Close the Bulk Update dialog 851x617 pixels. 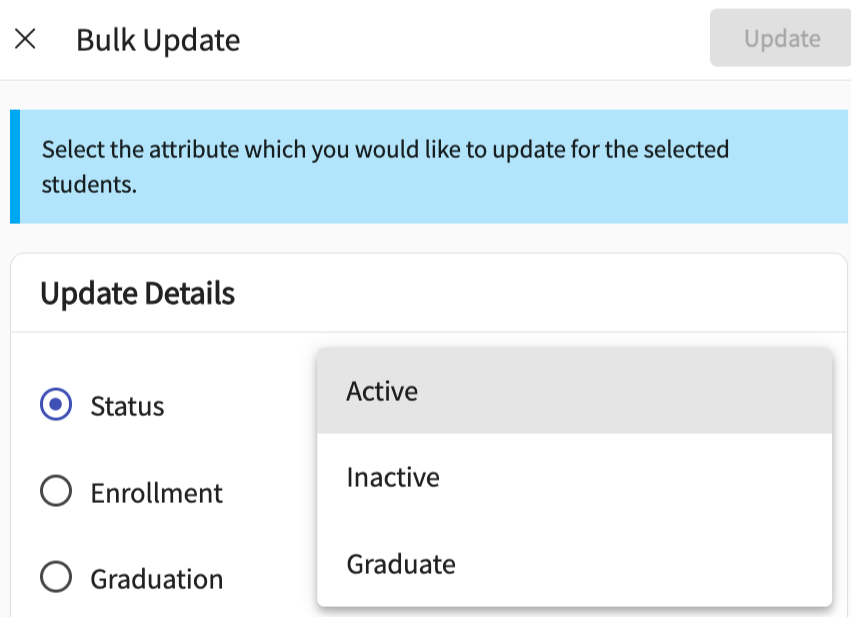25,40
